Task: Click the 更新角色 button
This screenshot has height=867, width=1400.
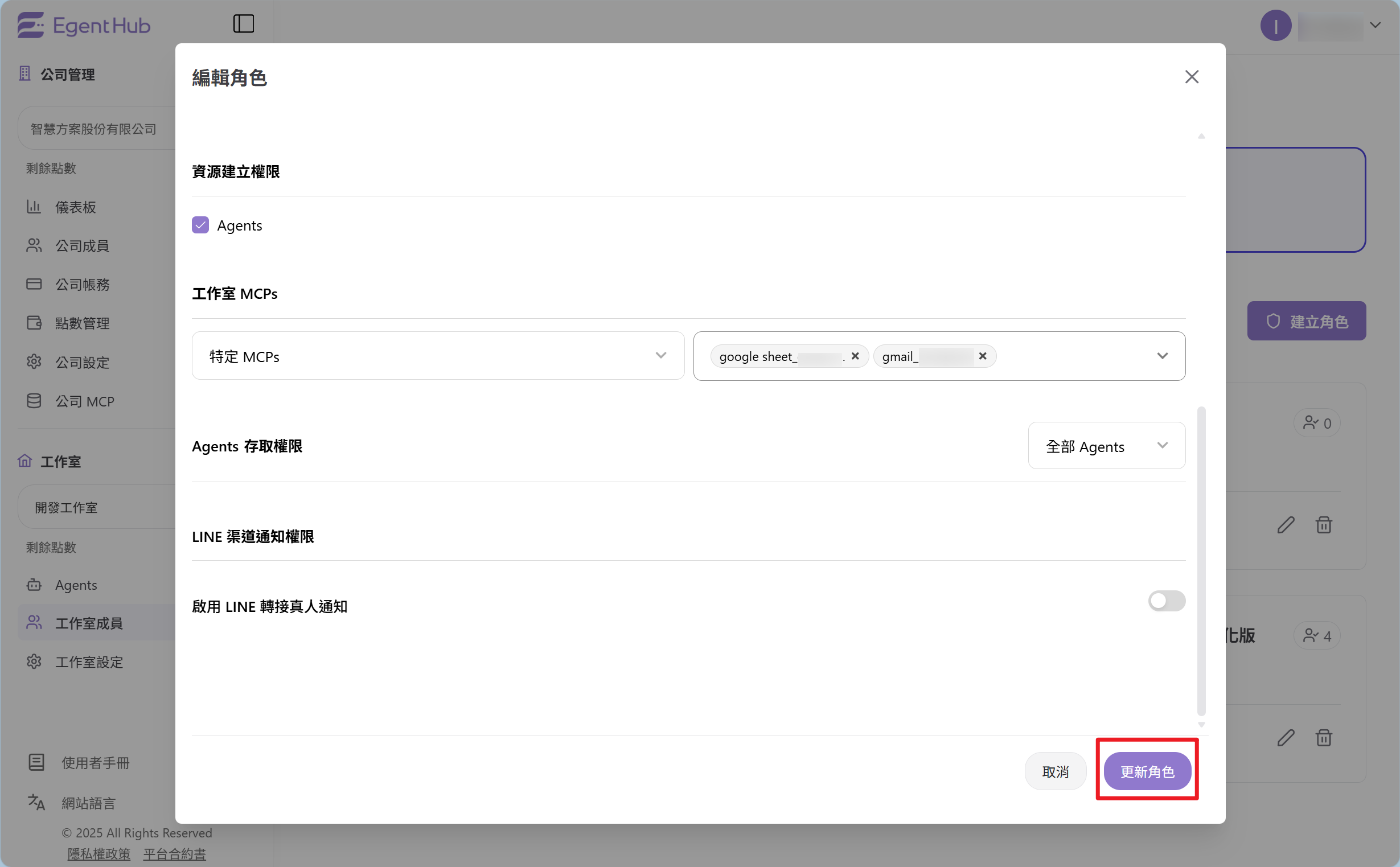Action: 1147,771
